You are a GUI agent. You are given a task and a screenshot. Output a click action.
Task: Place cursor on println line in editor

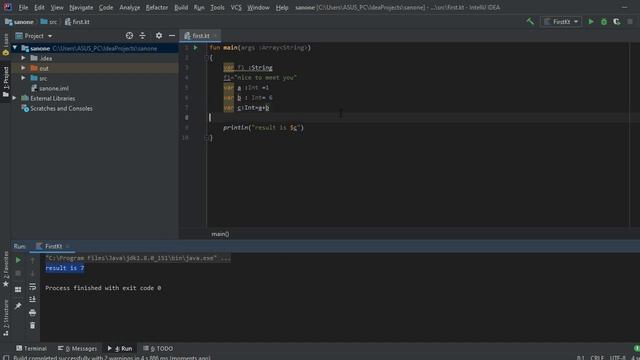[263, 128]
